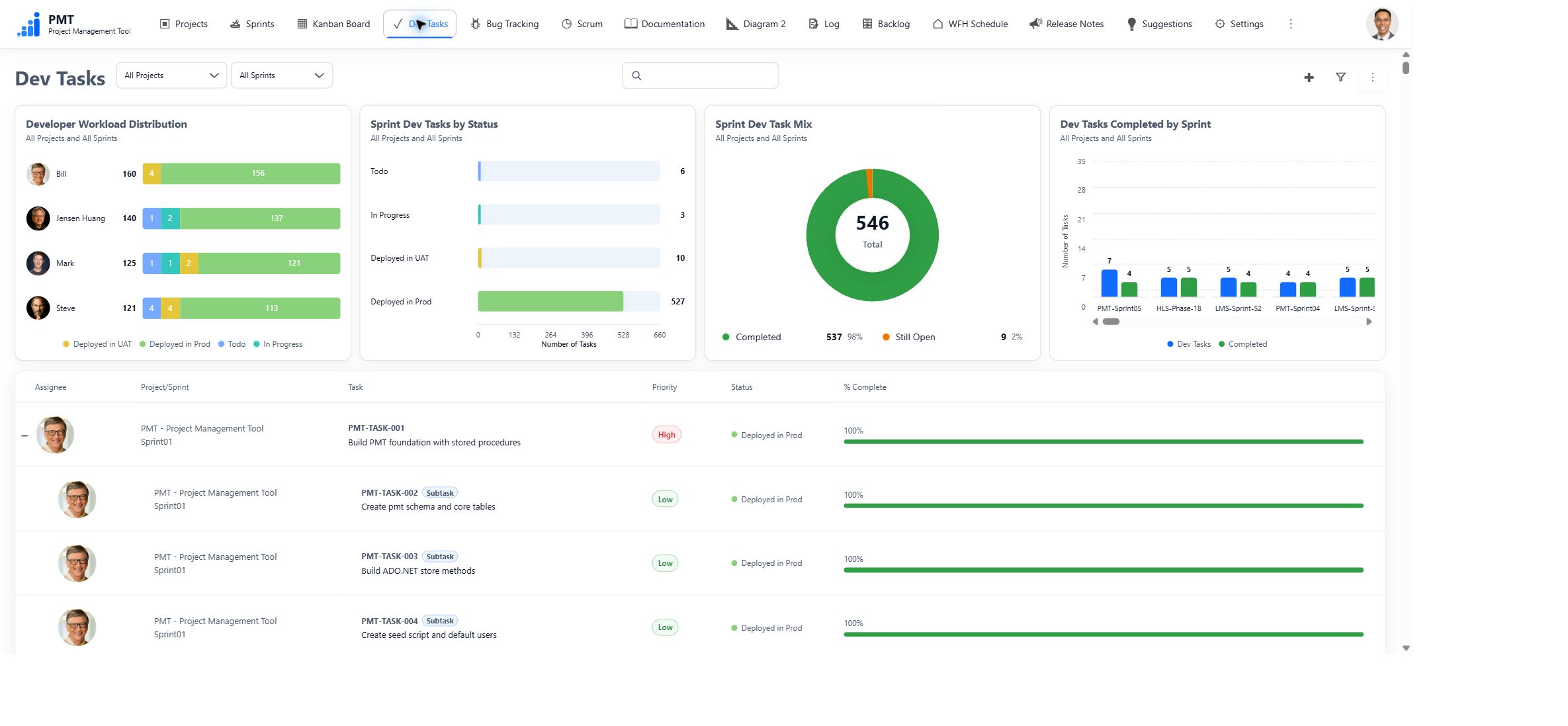Click the Assignee column header
This screenshot has width=1568, height=726.
click(x=50, y=387)
